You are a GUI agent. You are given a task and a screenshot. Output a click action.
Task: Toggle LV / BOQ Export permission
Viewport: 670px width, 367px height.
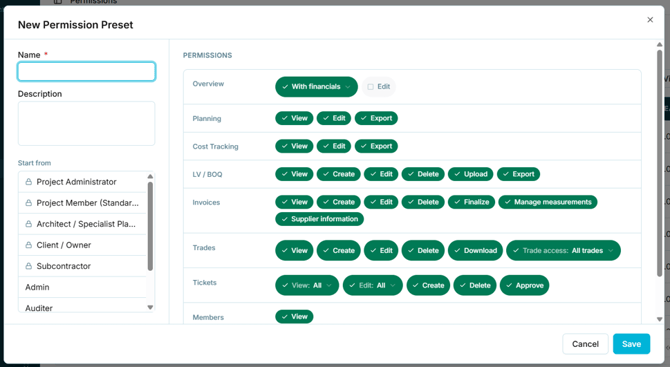pos(518,174)
